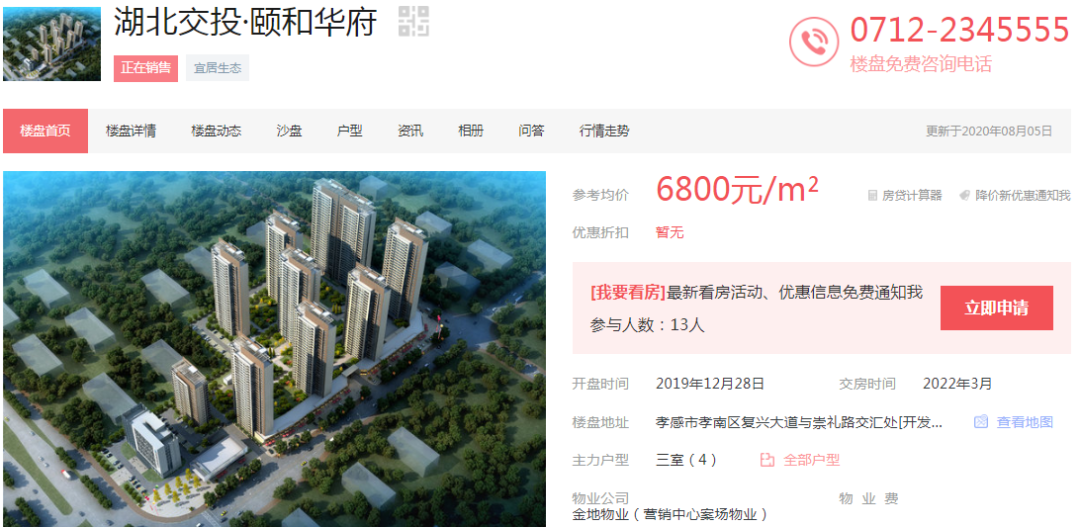
Task: Switch to the 楼盘详情 tab
Action: tap(131, 131)
